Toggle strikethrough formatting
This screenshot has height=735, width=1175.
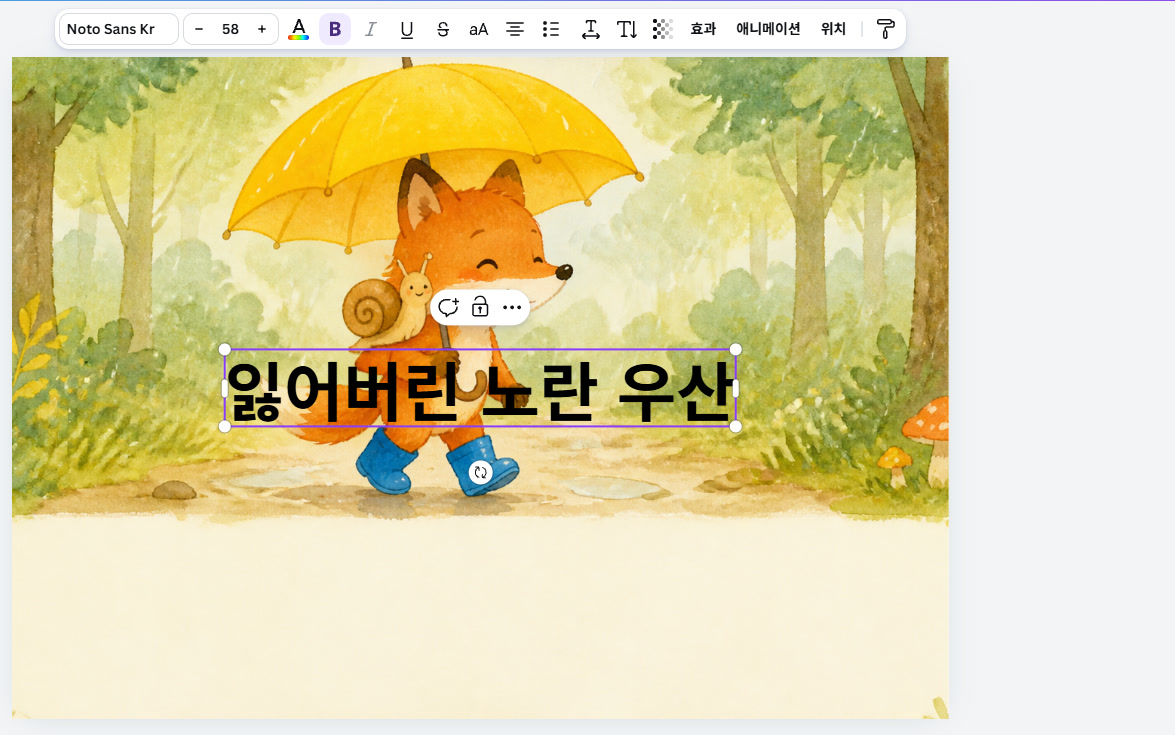tap(442, 29)
